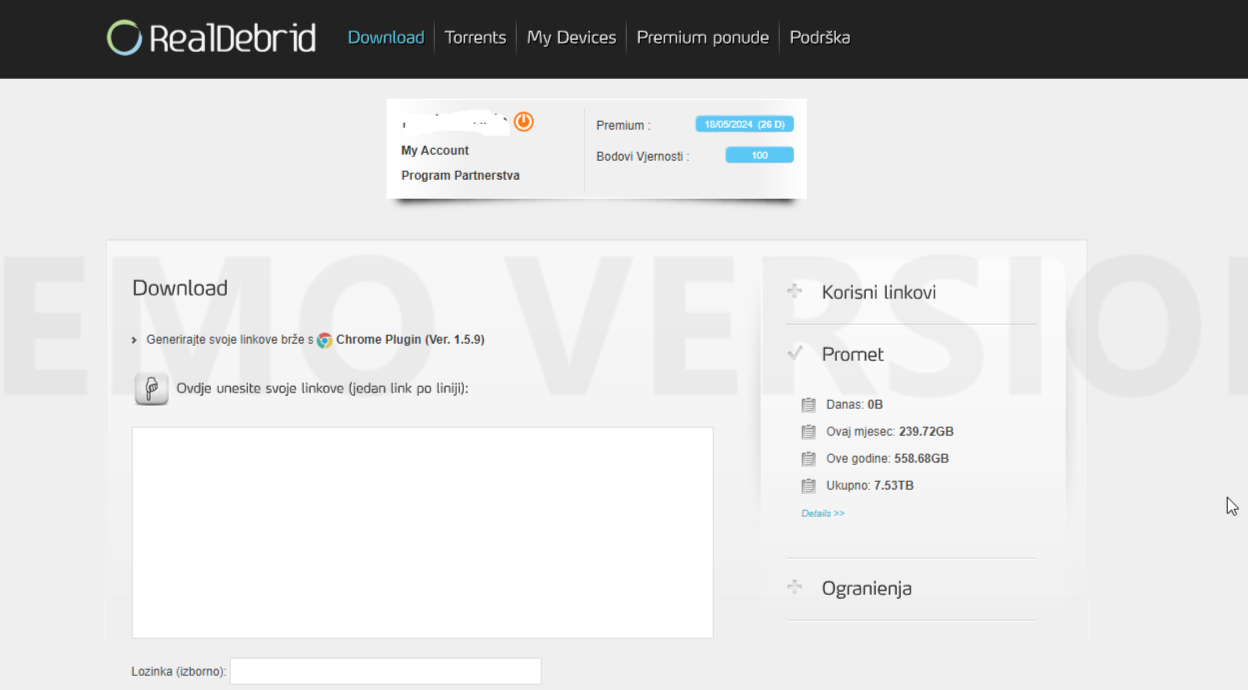1248x690 pixels.
Task: Open the Podrška support page
Action: tap(820, 38)
